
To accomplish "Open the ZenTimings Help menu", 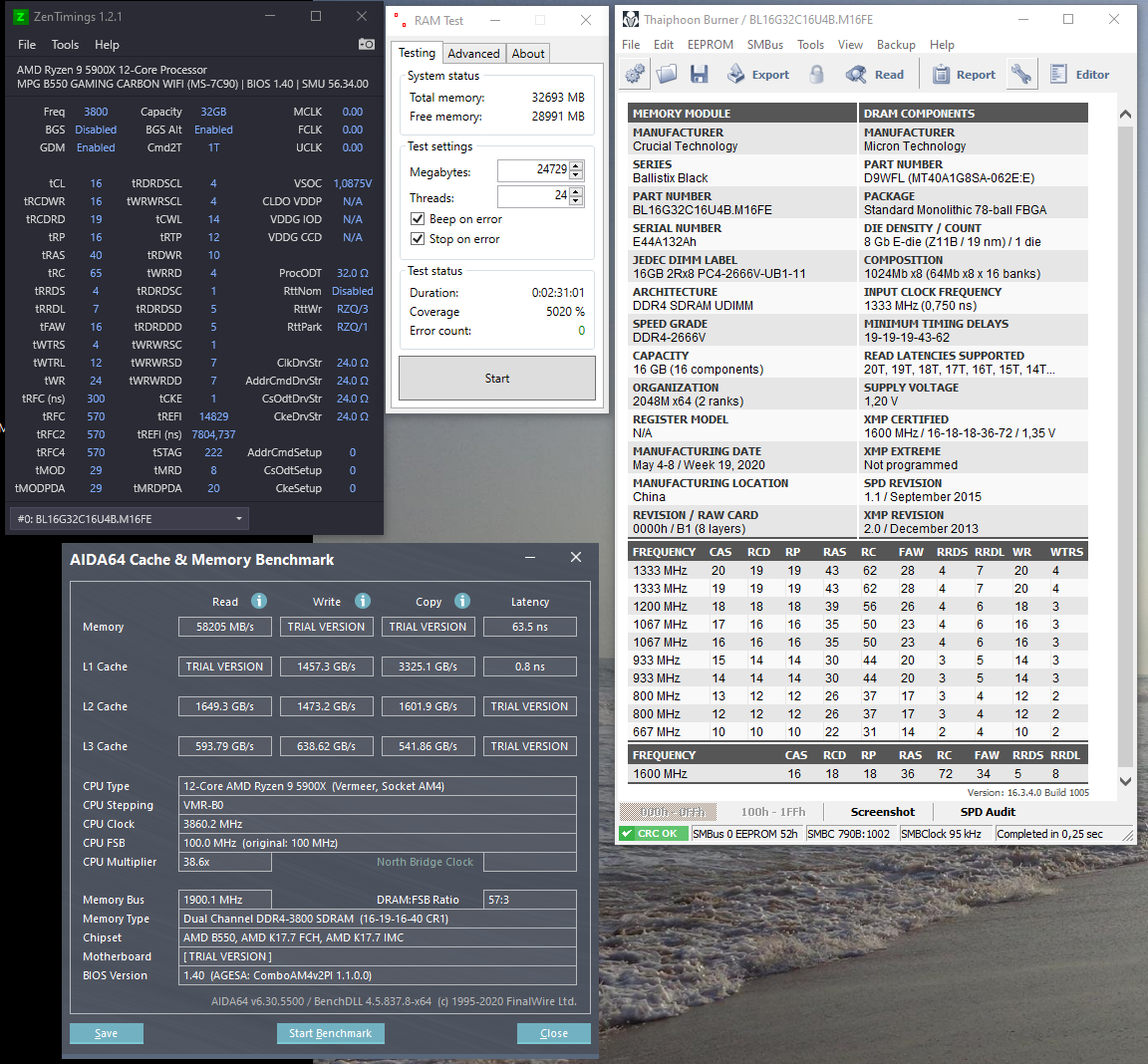I will 107,45.
